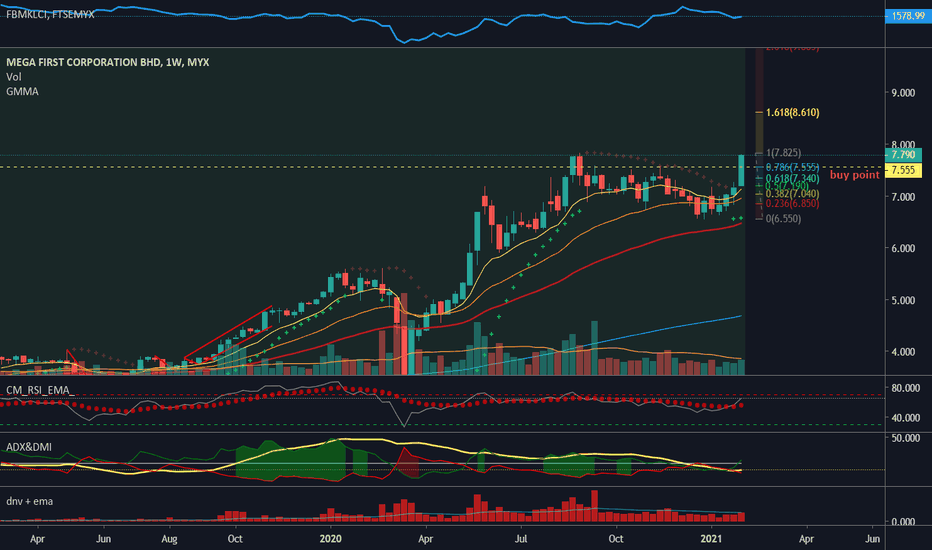
Task: Click the 50.000 ADX axis label
Action: pyautogui.click(x=906, y=438)
